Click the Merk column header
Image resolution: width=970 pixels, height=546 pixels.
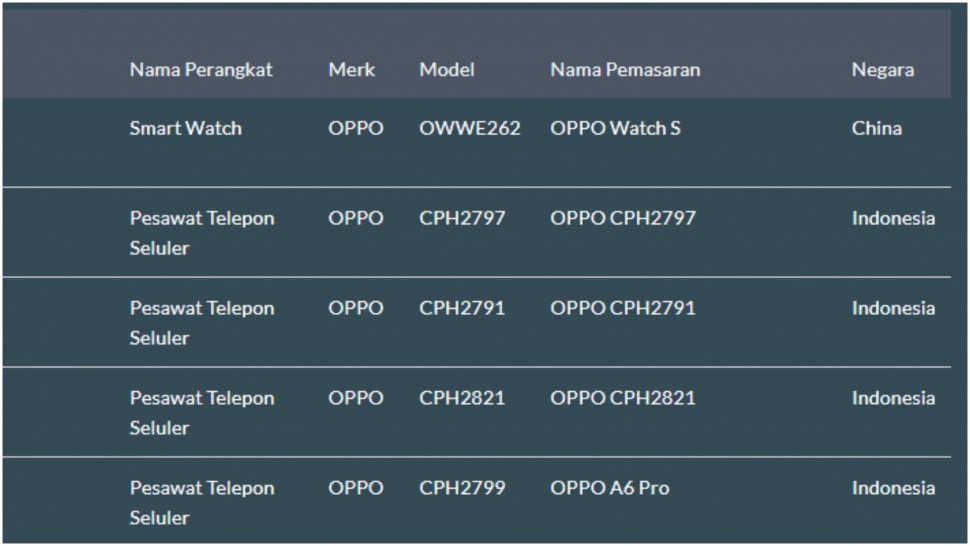[352, 70]
